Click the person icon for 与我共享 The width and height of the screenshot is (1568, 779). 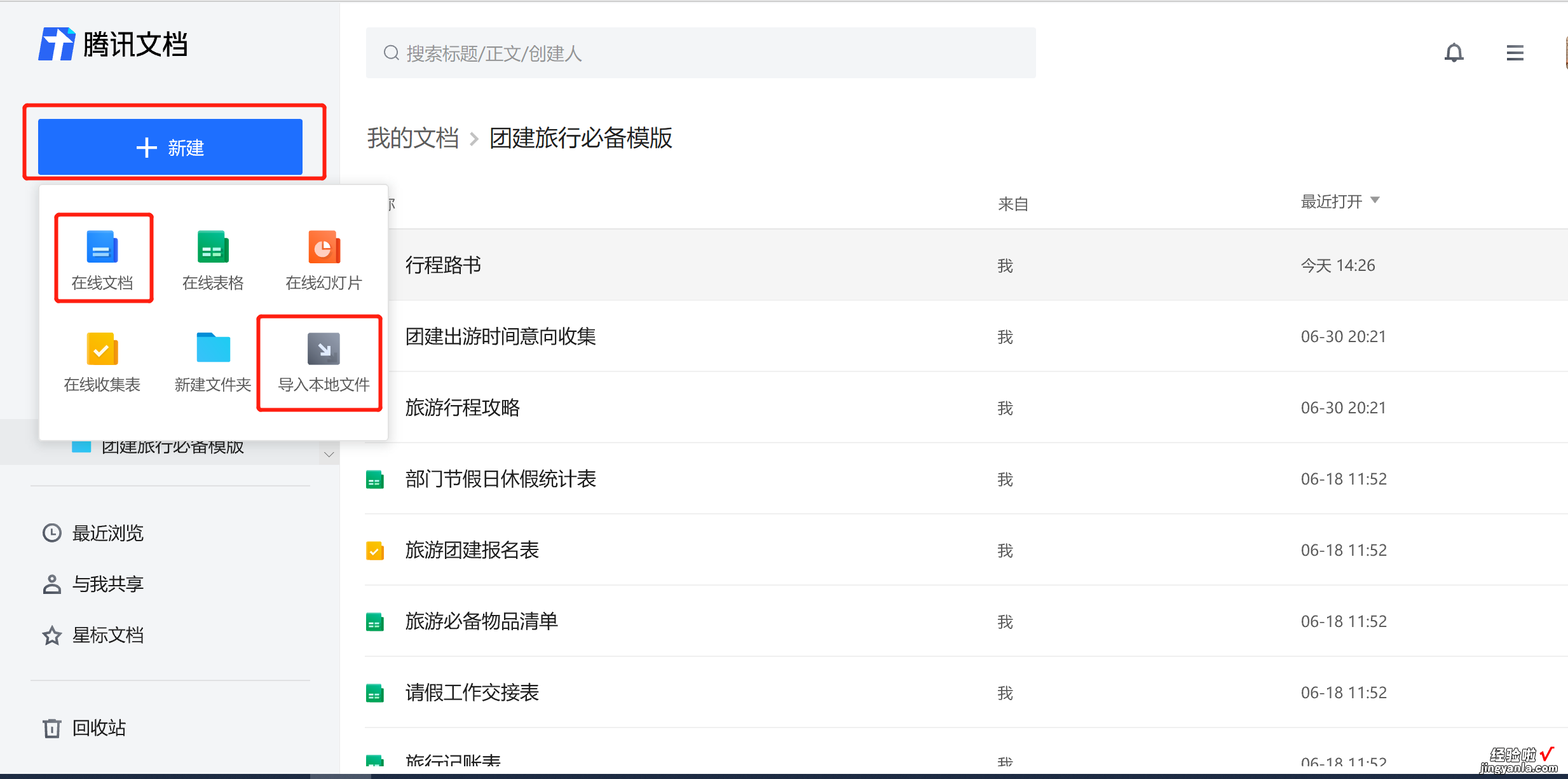pos(52,584)
